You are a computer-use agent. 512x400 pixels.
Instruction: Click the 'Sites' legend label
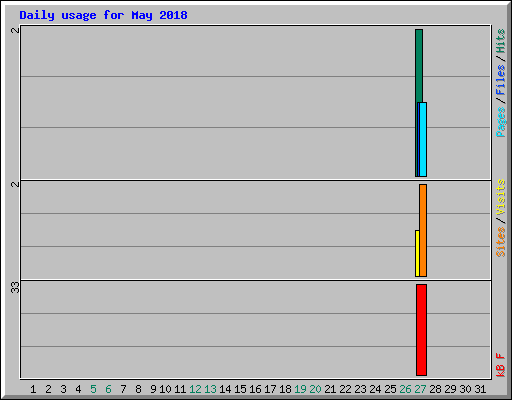pyautogui.click(x=501, y=242)
